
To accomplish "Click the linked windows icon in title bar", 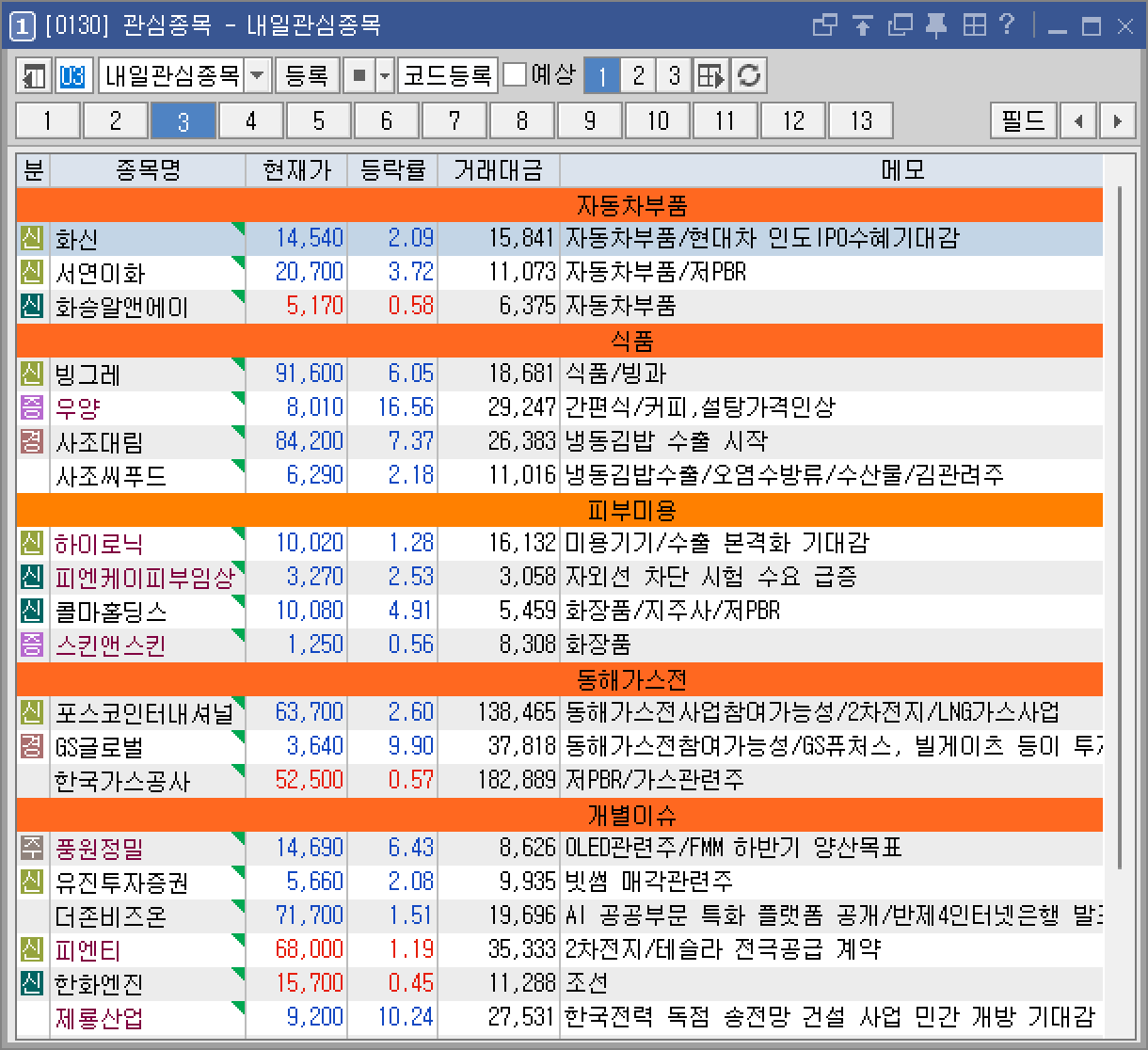I will (824, 25).
